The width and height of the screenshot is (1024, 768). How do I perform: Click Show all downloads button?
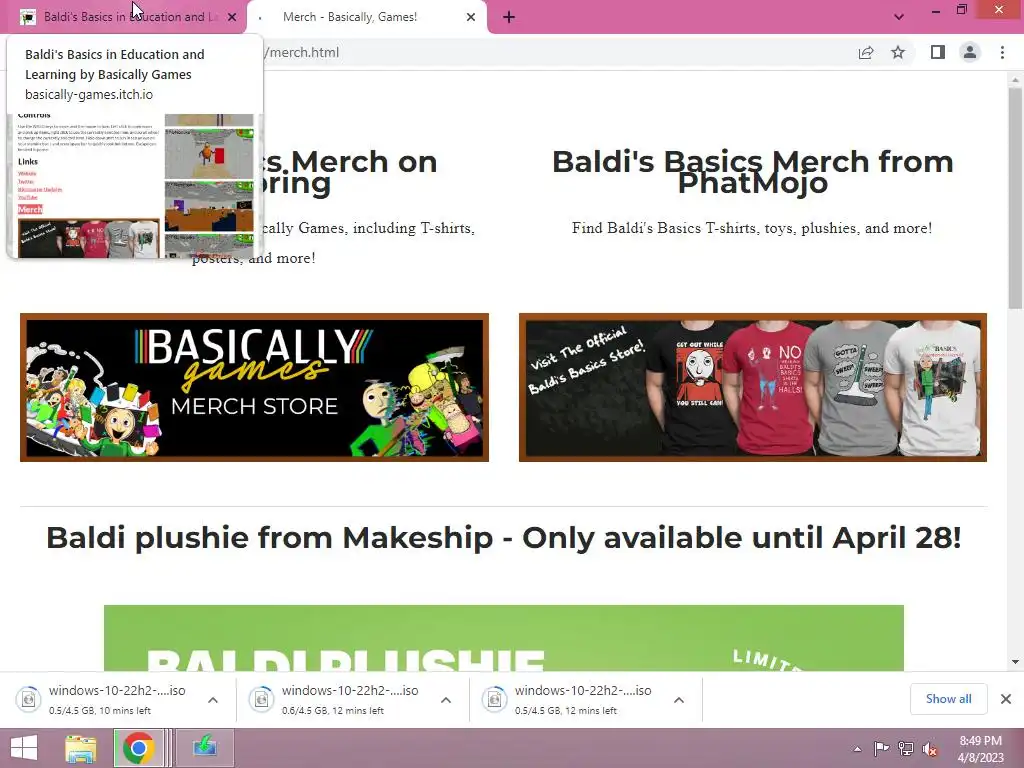(x=948, y=699)
